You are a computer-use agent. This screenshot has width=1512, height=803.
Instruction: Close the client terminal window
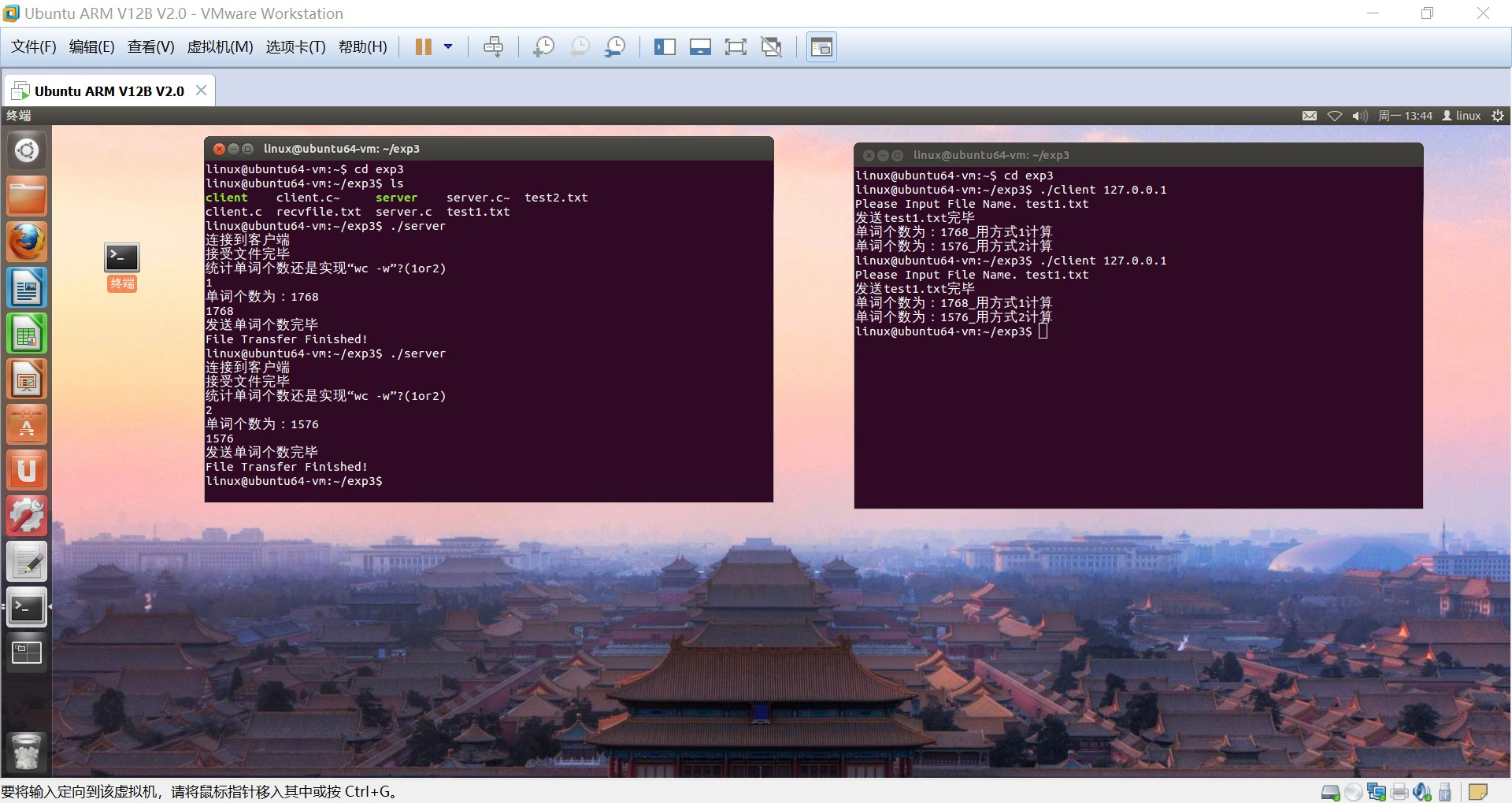(869, 155)
